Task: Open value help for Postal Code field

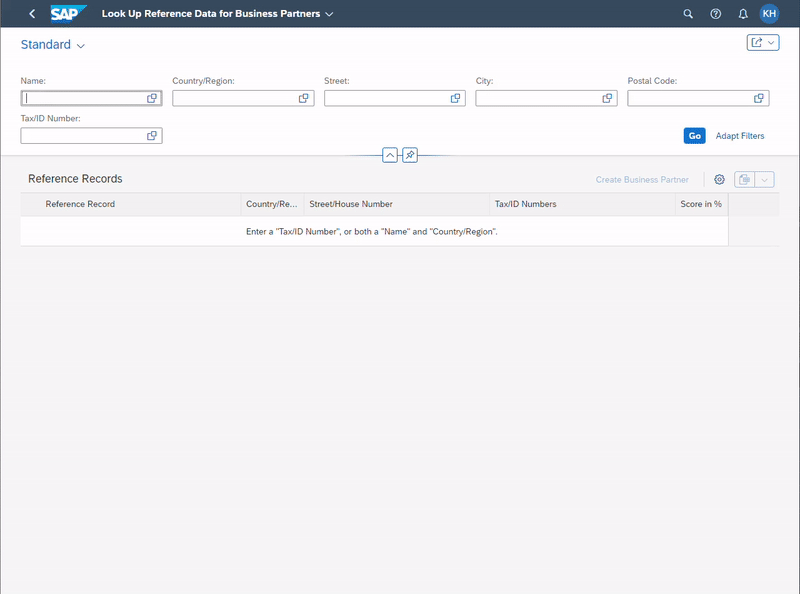Action: pyautogui.click(x=759, y=98)
